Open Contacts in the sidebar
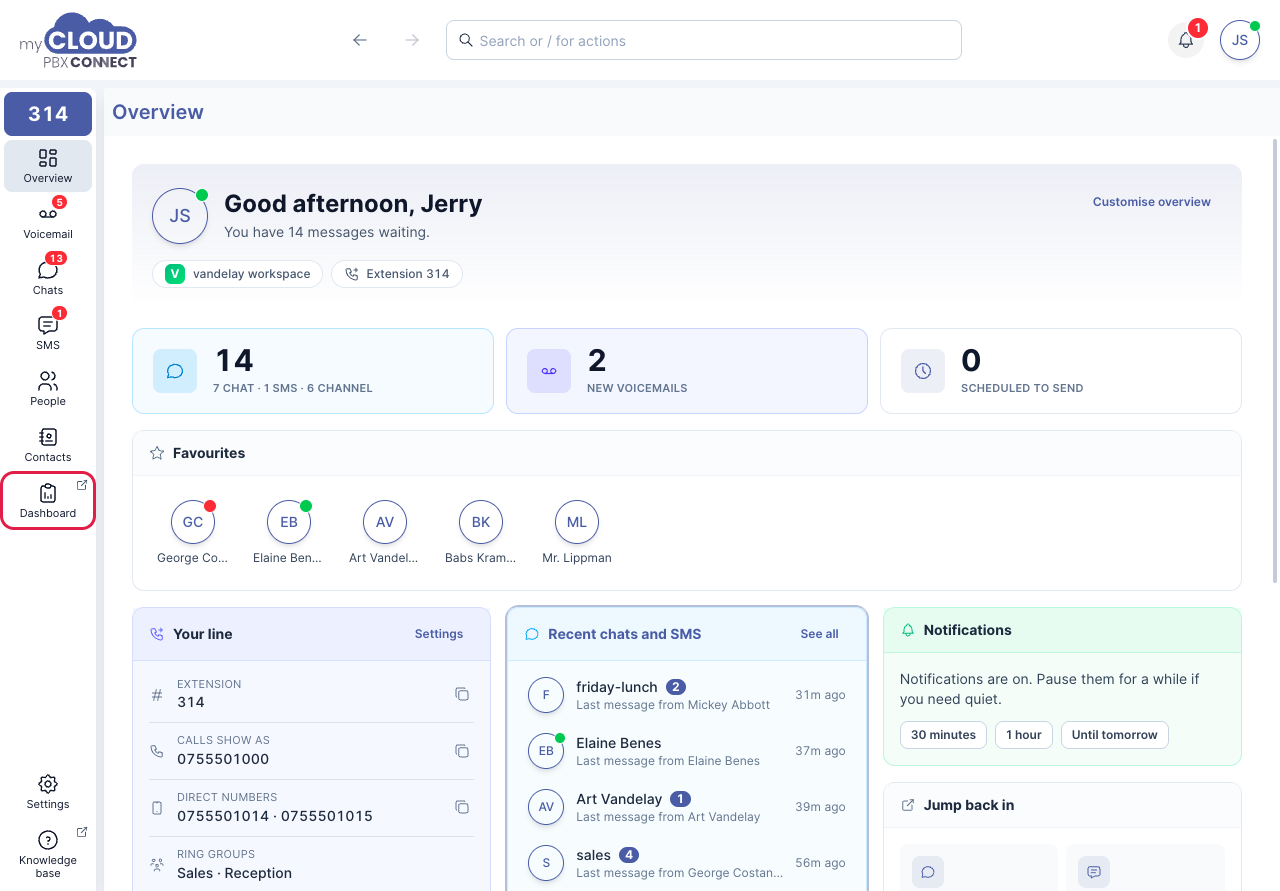Viewport: 1280px width, 891px height. 48,444
